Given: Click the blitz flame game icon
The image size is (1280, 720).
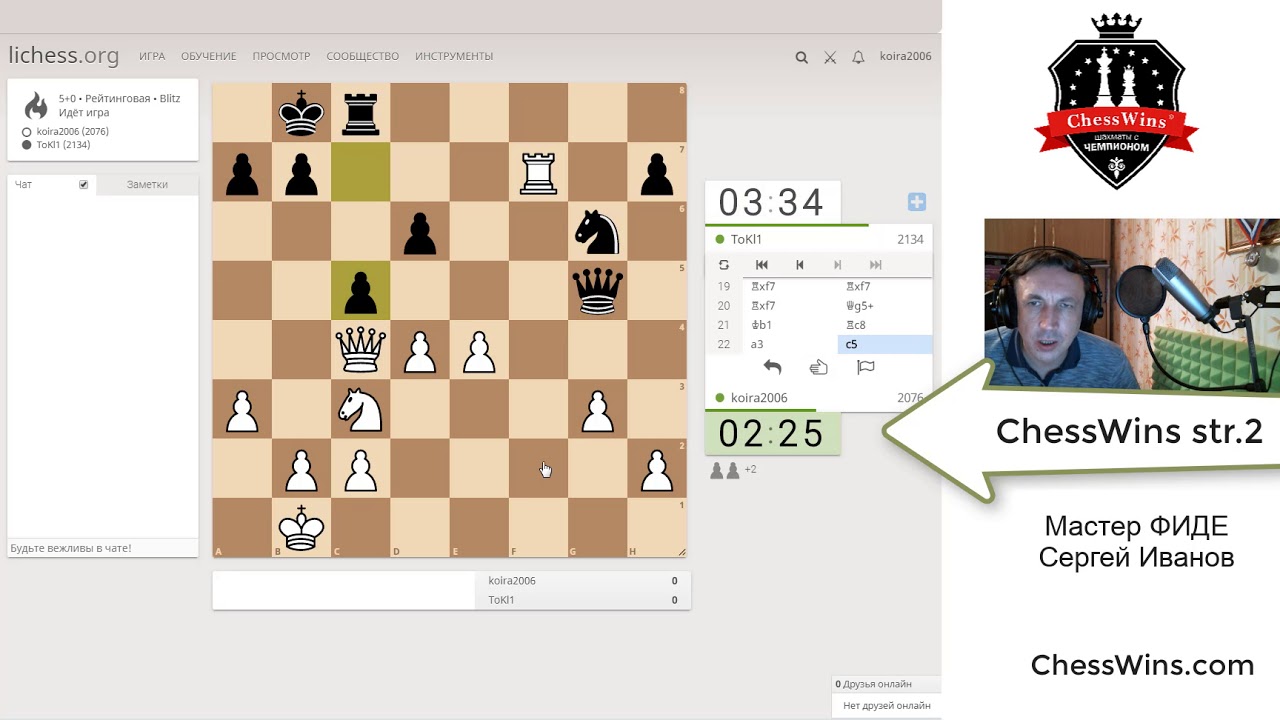Looking at the screenshot, I should point(36,106).
